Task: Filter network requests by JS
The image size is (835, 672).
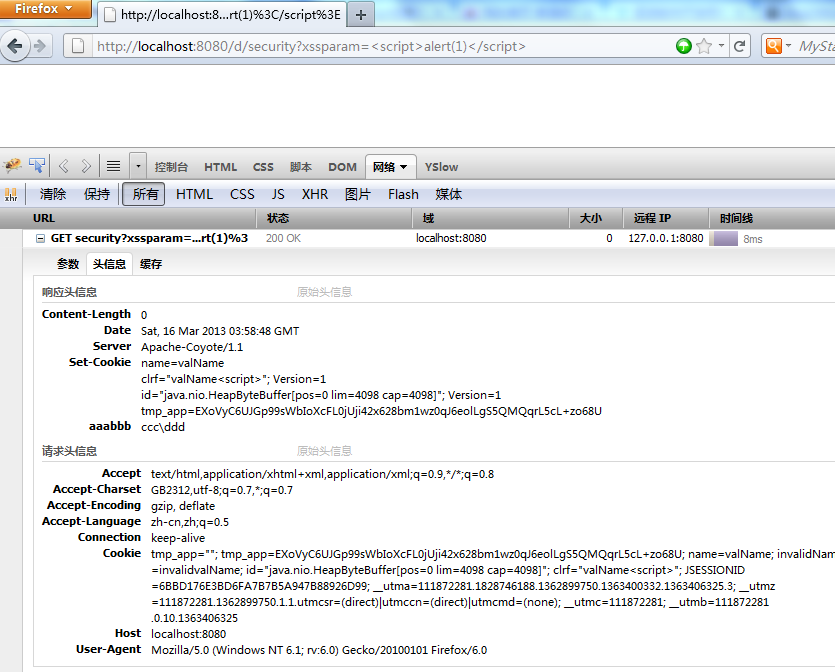Action: (x=278, y=194)
